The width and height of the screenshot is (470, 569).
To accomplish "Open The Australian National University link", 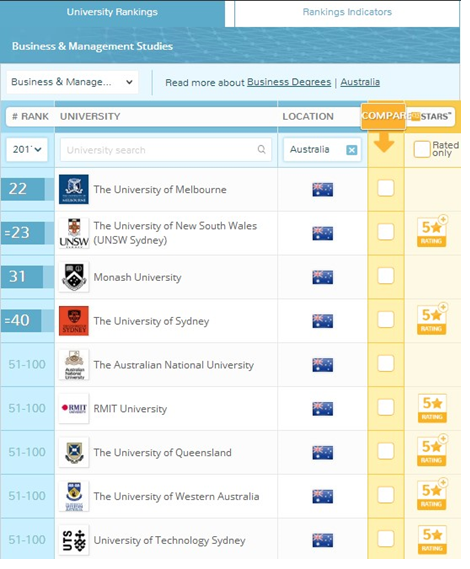I will (x=173, y=365).
